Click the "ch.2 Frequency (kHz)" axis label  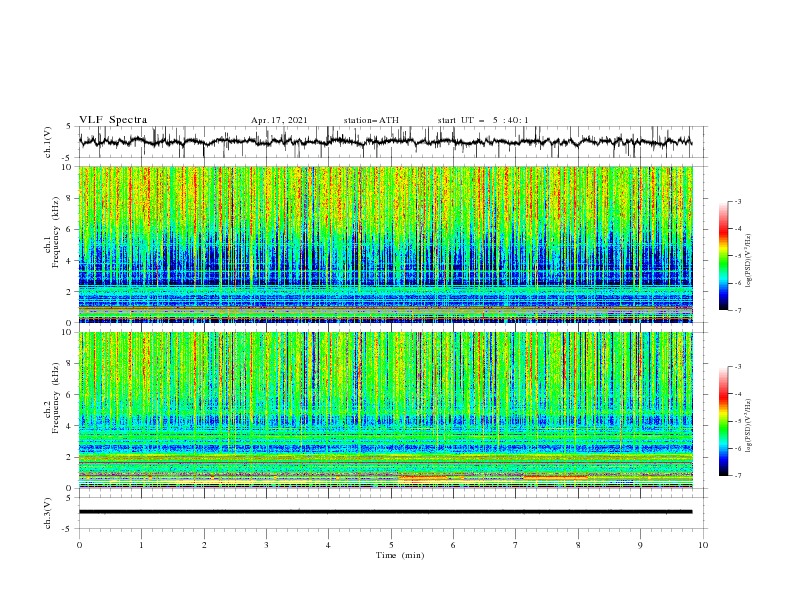(x=52, y=398)
